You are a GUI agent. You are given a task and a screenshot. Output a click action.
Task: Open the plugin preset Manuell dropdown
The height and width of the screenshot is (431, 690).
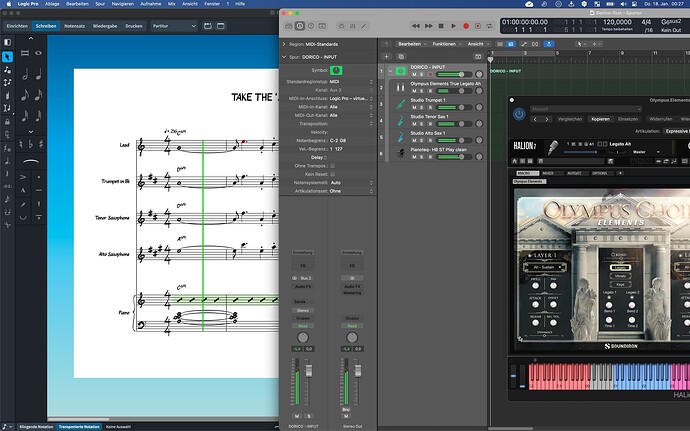pyautogui.click(x=586, y=109)
